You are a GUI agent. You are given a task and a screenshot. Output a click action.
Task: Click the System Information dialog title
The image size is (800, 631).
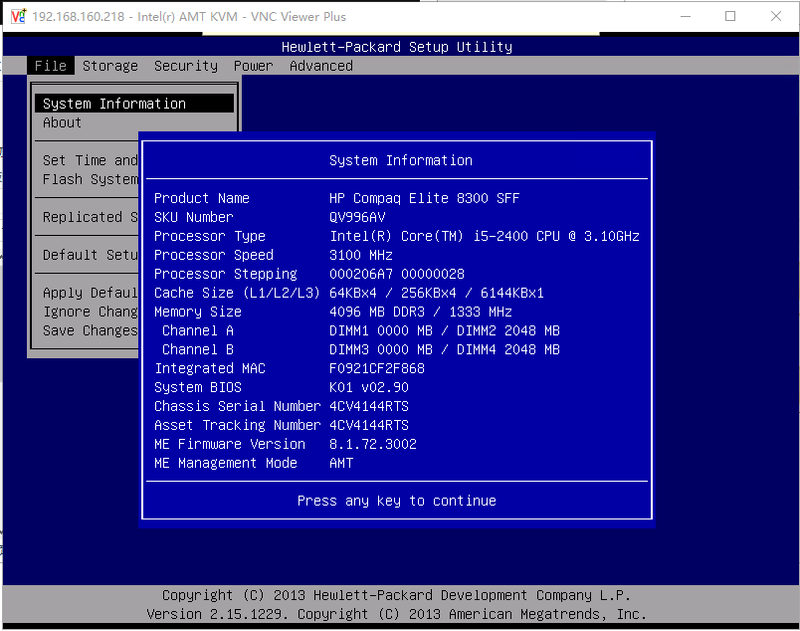(400, 161)
